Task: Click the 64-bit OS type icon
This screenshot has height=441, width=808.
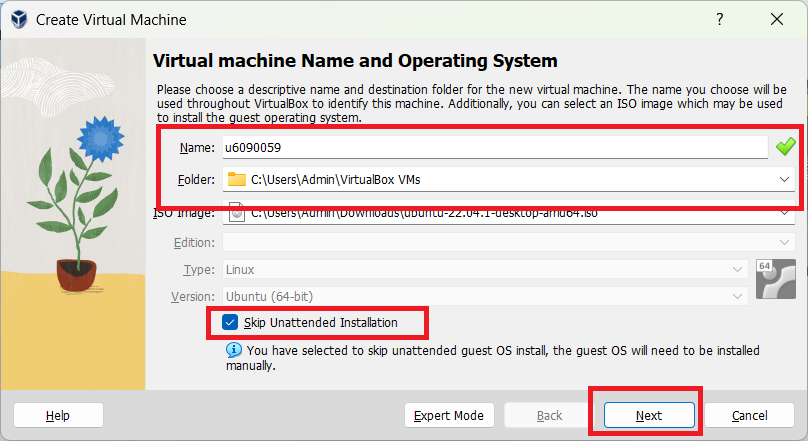Action: pyautogui.click(x=776, y=279)
